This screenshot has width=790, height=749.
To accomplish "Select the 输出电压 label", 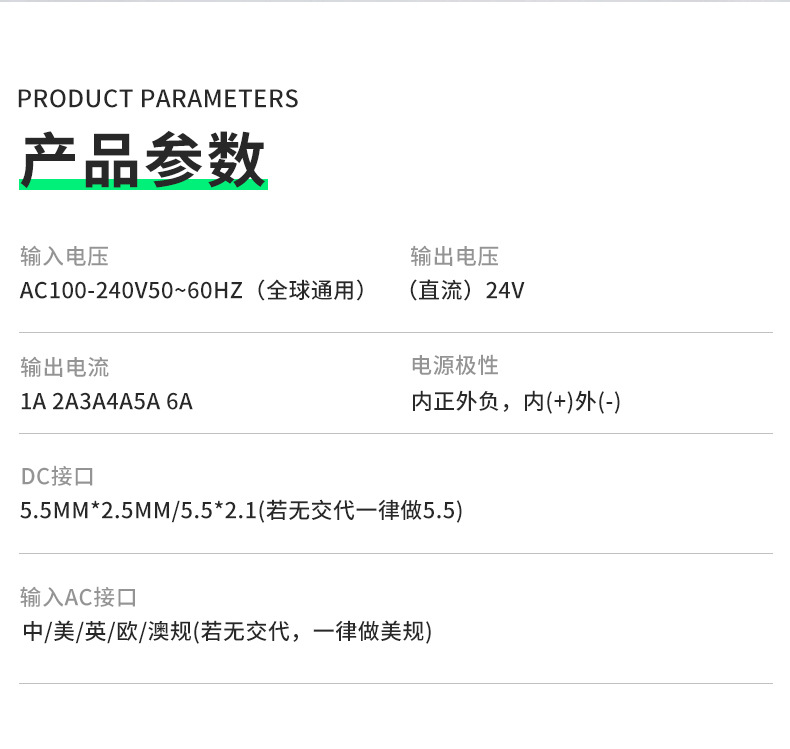I will (454, 257).
